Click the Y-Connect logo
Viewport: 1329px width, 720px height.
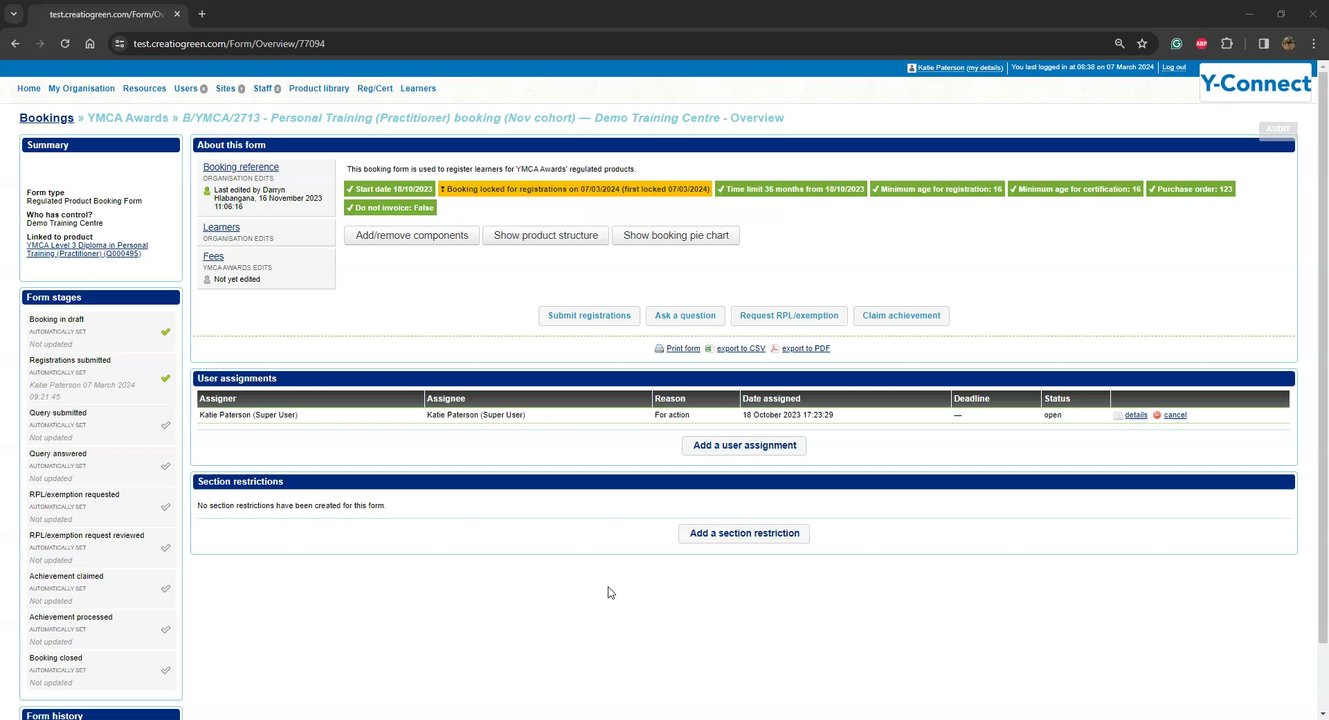pos(1255,84)
